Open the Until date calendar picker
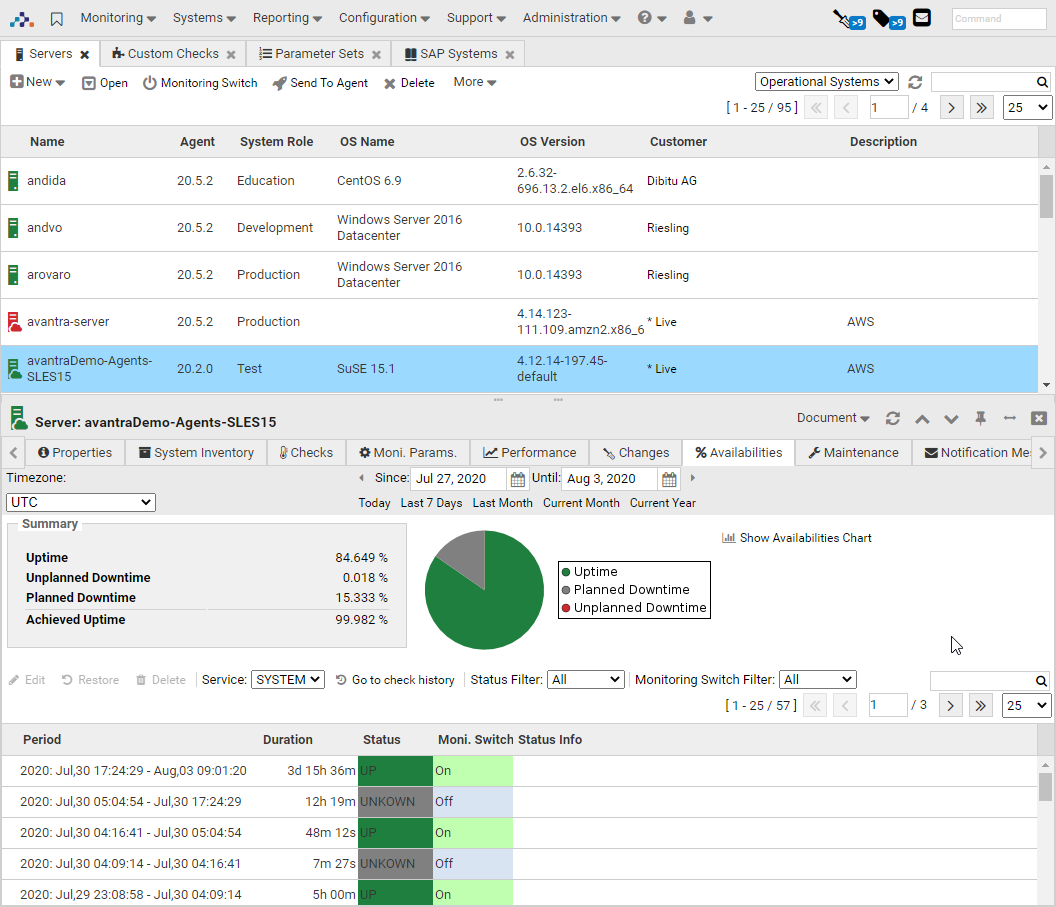 coord(669,479)
